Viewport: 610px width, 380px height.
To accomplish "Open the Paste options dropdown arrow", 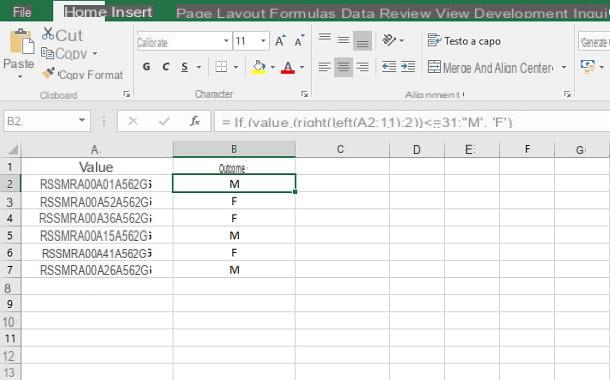I will coord(19,77).
